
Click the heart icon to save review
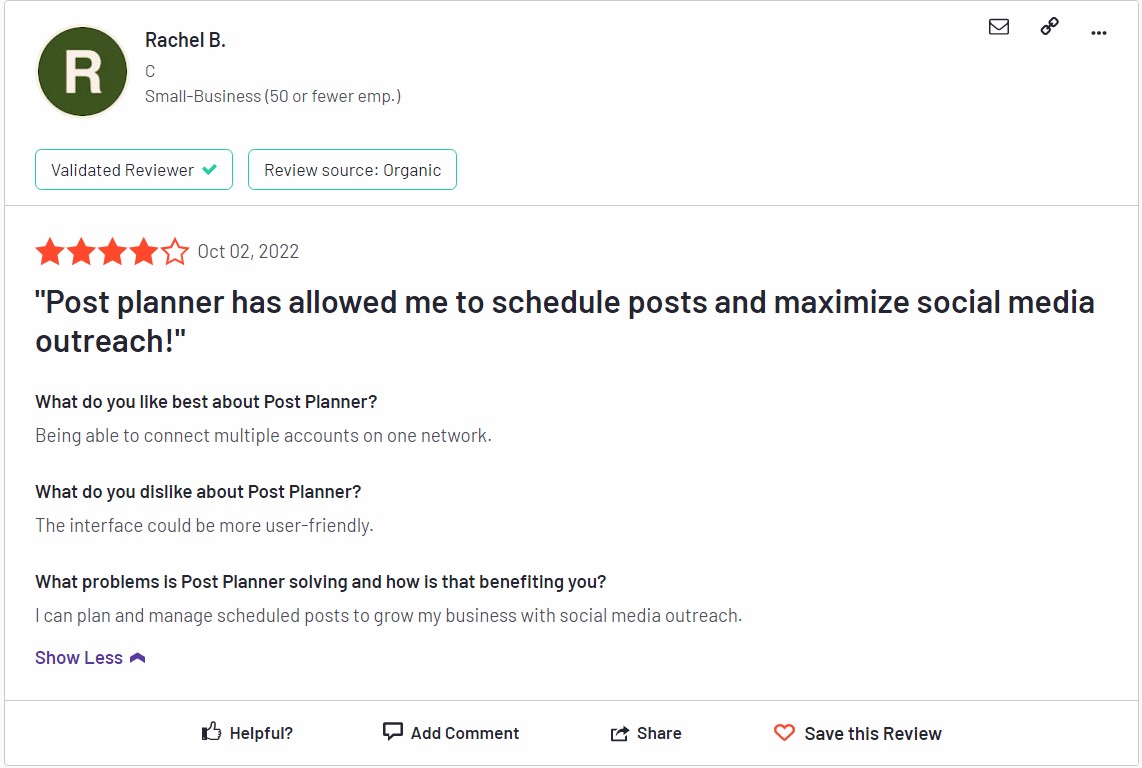(x=784, y=732)
